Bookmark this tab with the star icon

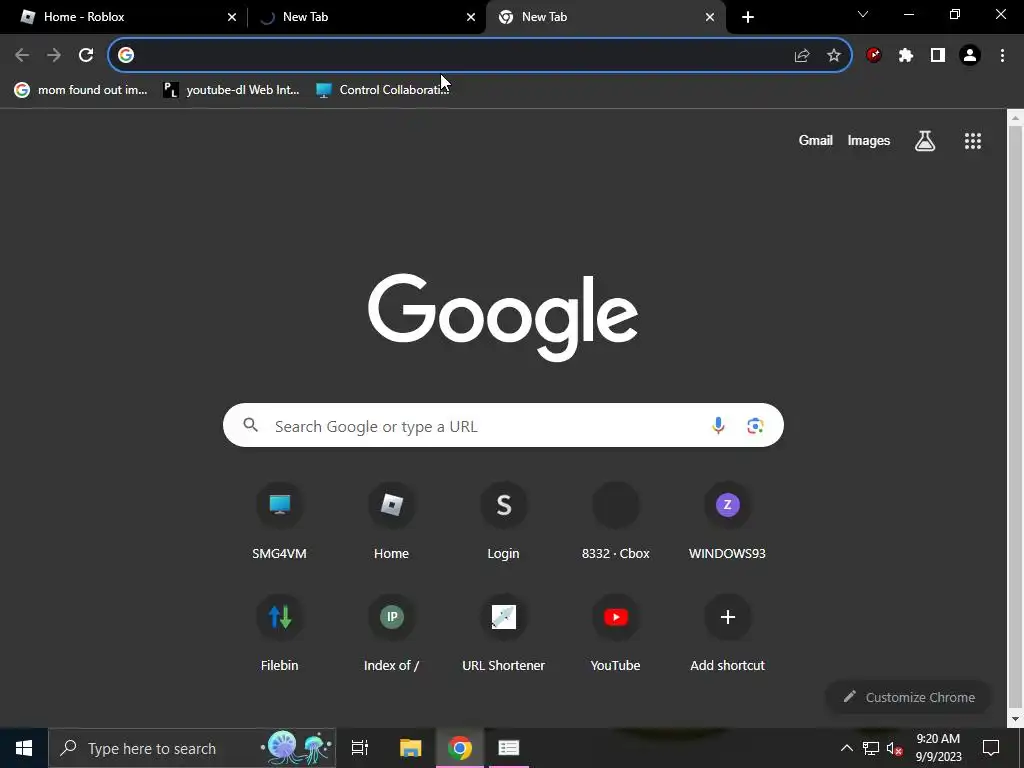pos(834,56)
